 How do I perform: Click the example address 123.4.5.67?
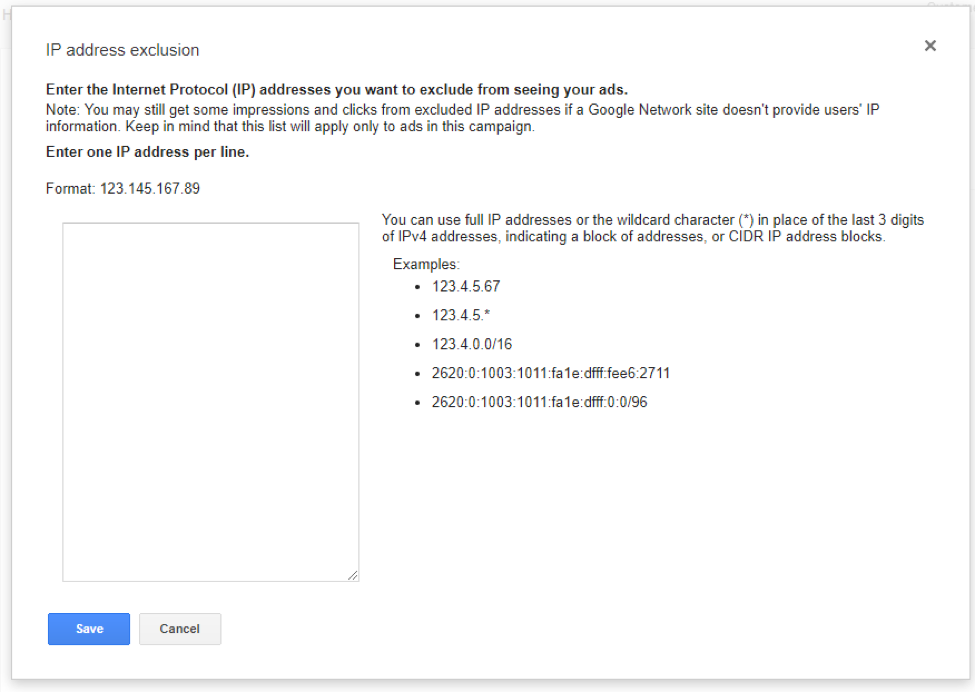click(466, 286)
